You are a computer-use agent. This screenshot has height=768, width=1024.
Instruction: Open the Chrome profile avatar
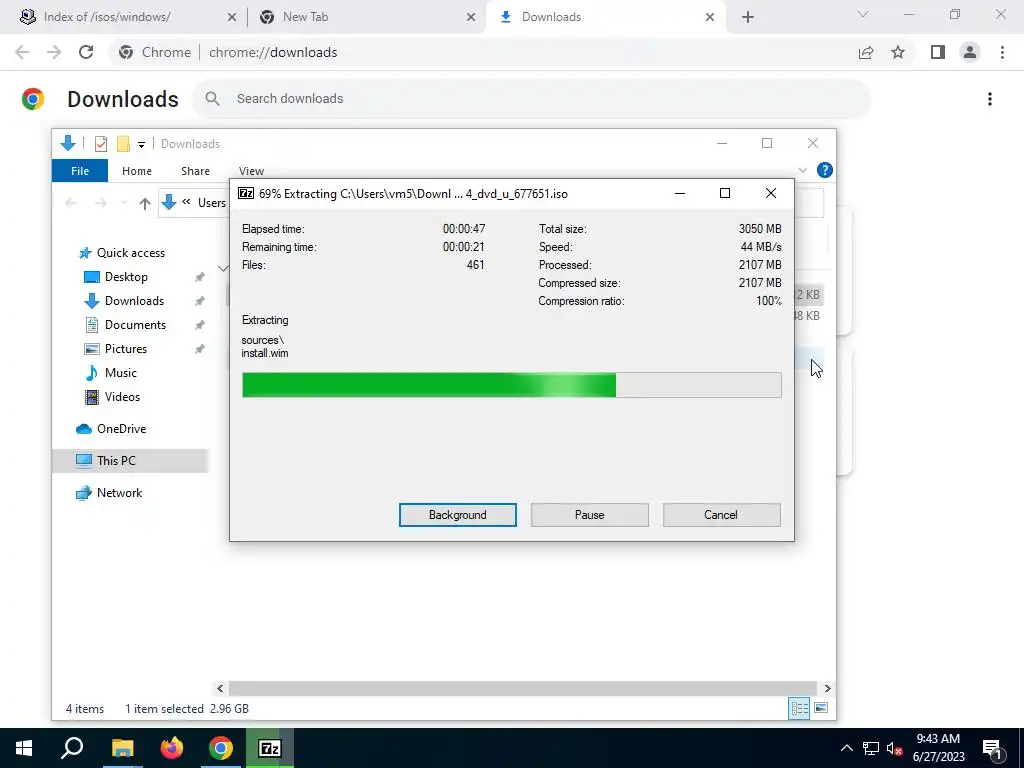pos(970,52)
